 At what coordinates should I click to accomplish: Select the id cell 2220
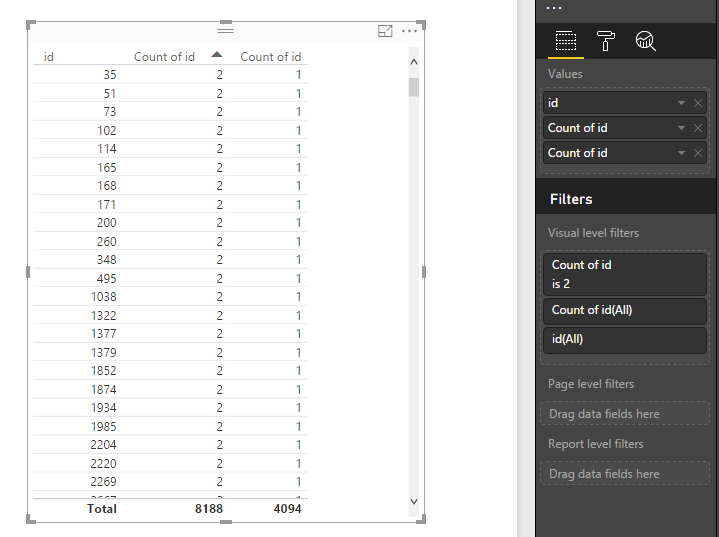(103, 464)
